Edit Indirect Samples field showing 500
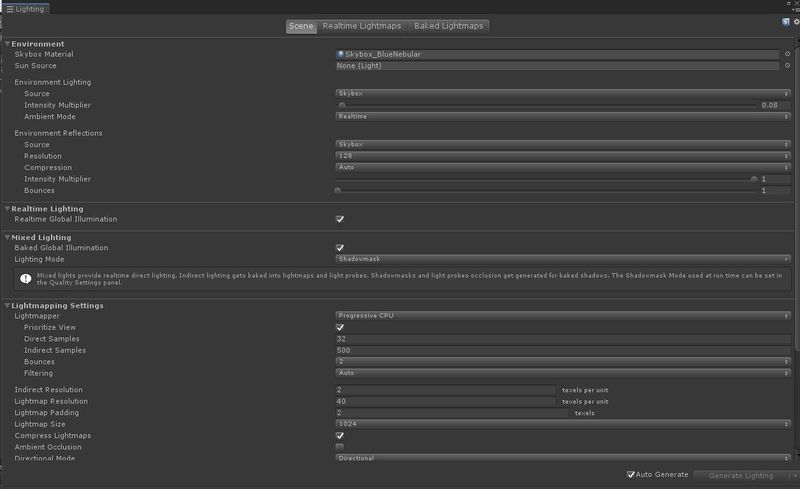The image size is (800, 489). (563, 350)
